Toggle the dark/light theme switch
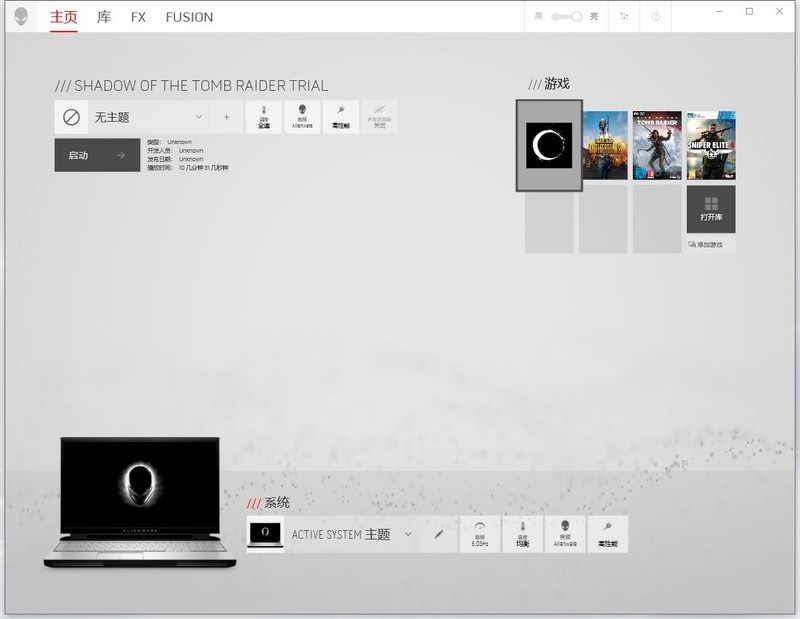The height and width of the screenshot is (619, 800). point(570,16)
